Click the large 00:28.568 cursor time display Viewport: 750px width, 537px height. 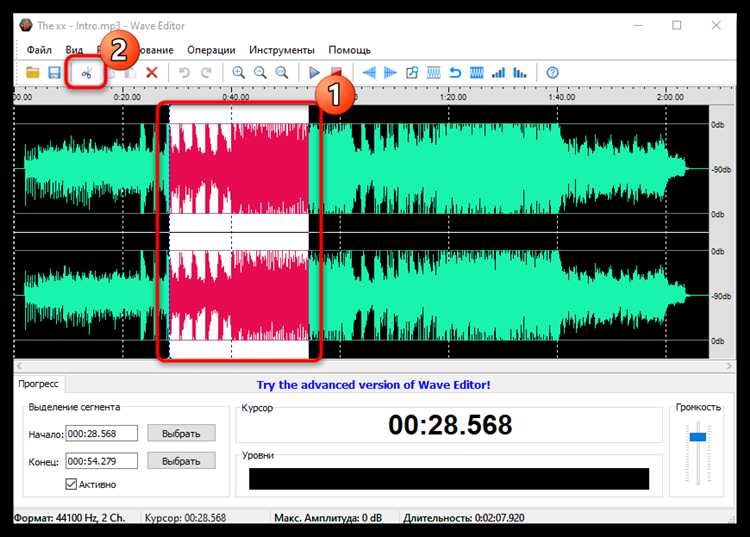[450, 425]
